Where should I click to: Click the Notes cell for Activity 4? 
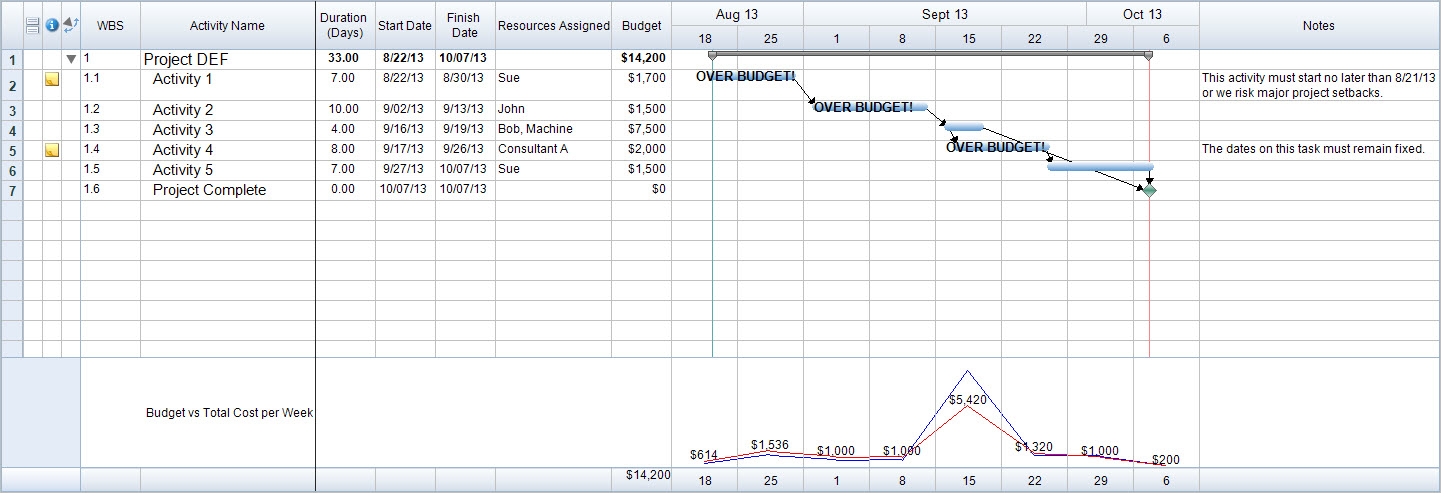pyautogui.click(x=1318, y=149)
